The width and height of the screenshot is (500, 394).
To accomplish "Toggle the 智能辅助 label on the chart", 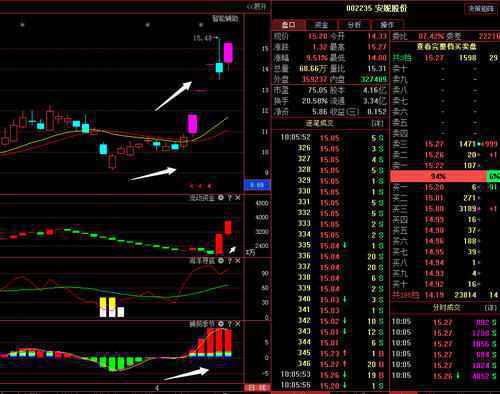I will click(225, 18).
